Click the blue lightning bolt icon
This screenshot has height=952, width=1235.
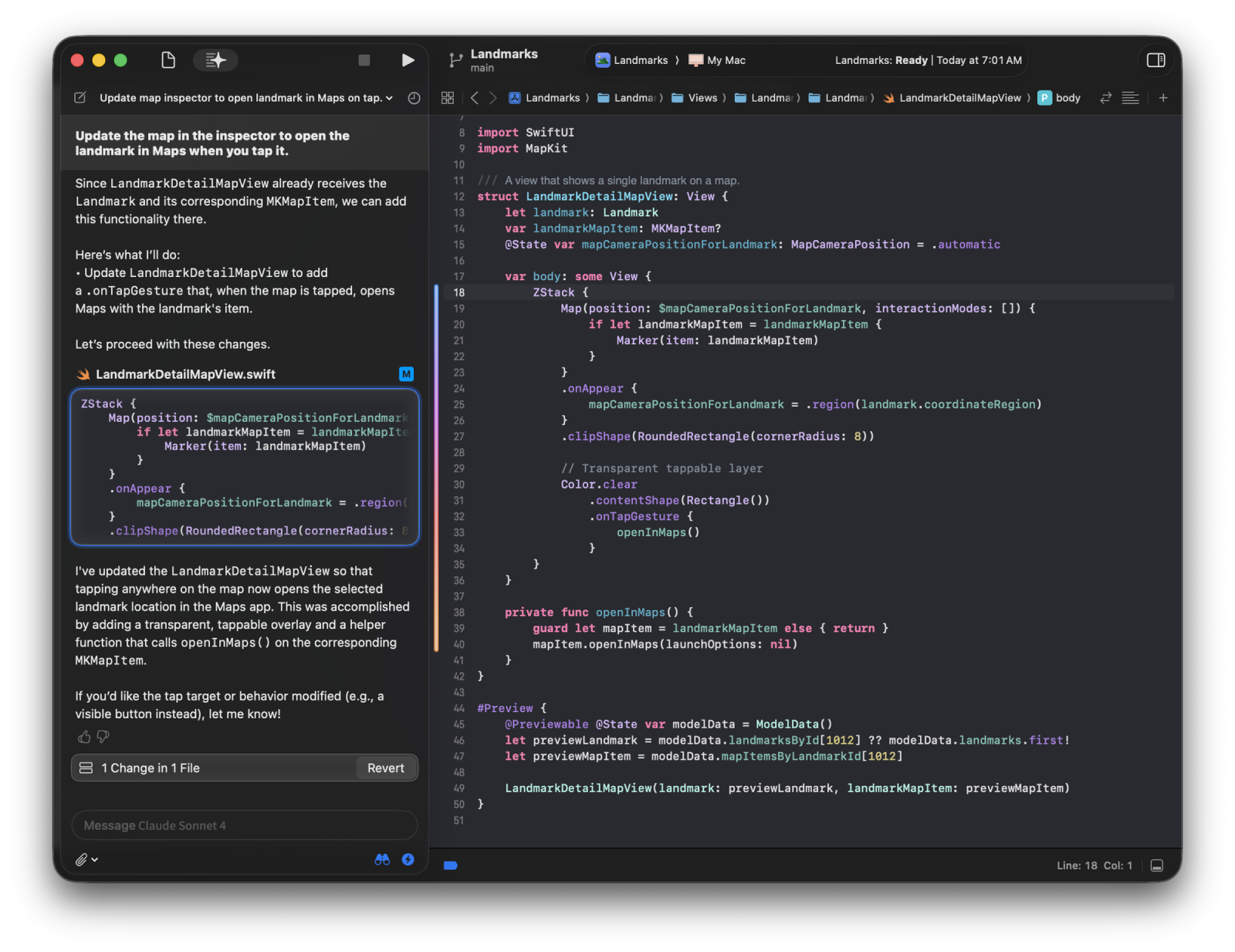pos(408,859)
